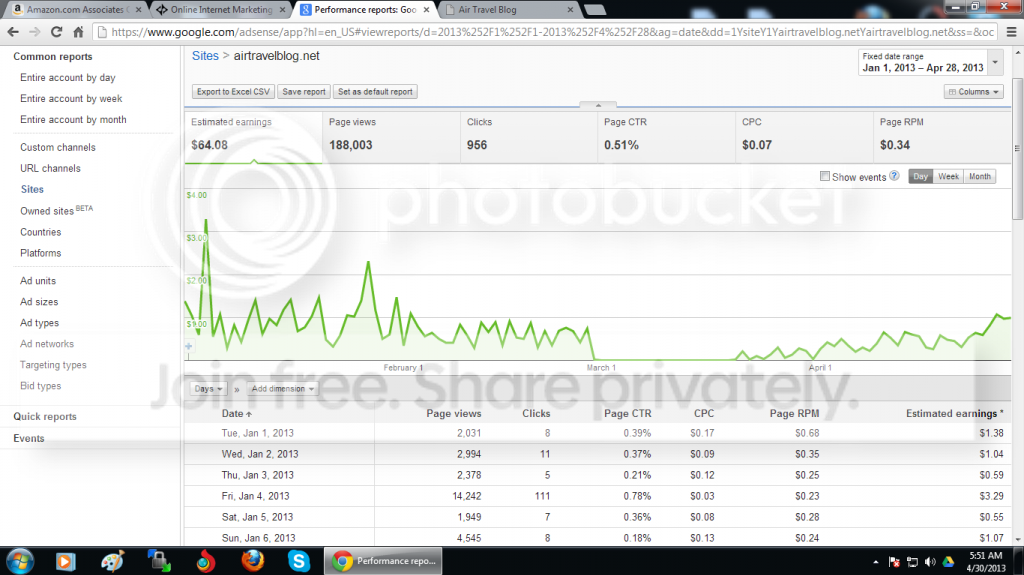Viewport: 1024px width, 575px height.
Task: Open URL channels report
Action: (x=50, y=169)
